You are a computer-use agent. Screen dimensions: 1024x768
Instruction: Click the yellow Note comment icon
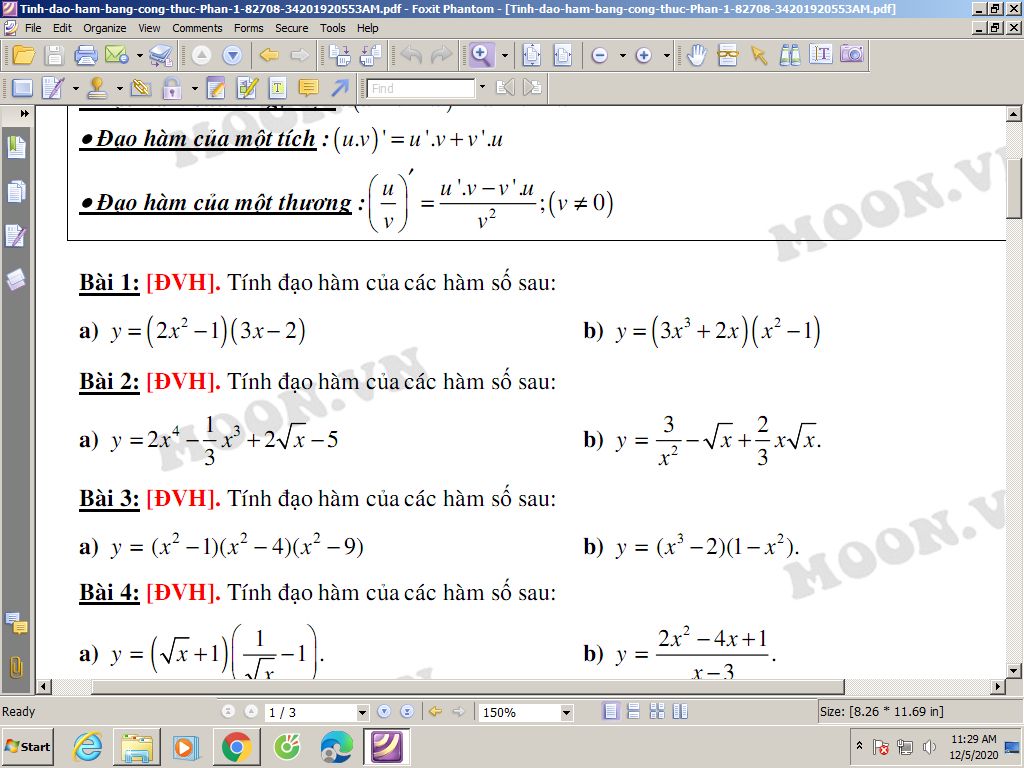pyautogui.click(x=308, y=88)
